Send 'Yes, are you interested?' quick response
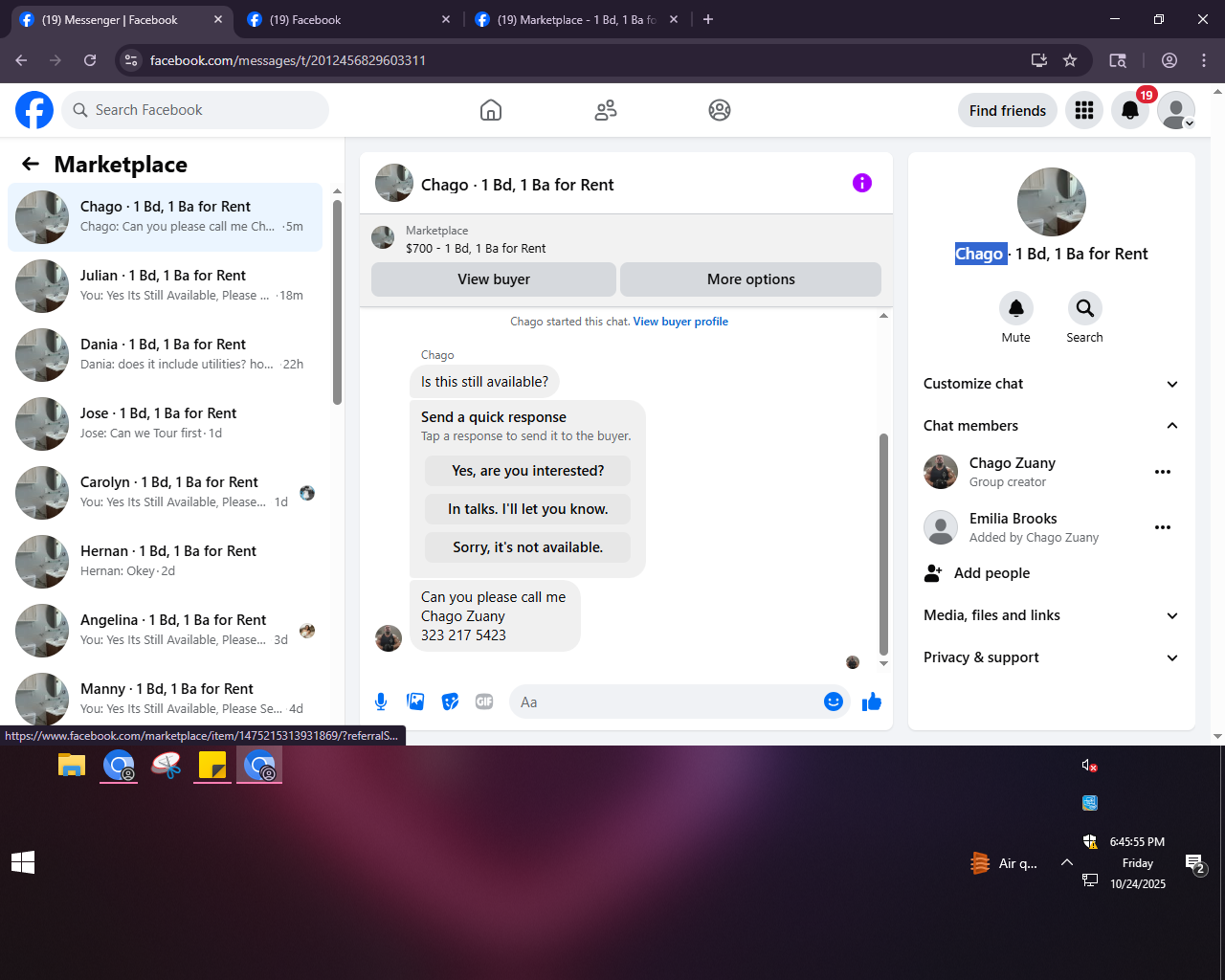Image resolution: width=1225 pixels, height=980 pixels. coord(528,471)
